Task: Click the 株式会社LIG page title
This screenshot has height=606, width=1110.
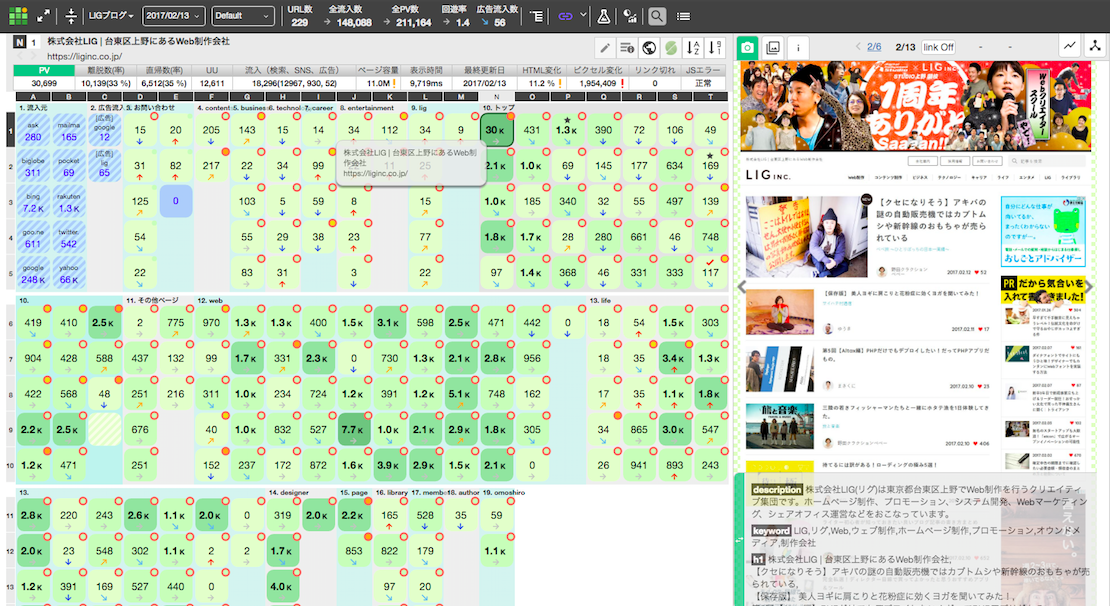Action: pyautogui.click(x=138, y=42)
